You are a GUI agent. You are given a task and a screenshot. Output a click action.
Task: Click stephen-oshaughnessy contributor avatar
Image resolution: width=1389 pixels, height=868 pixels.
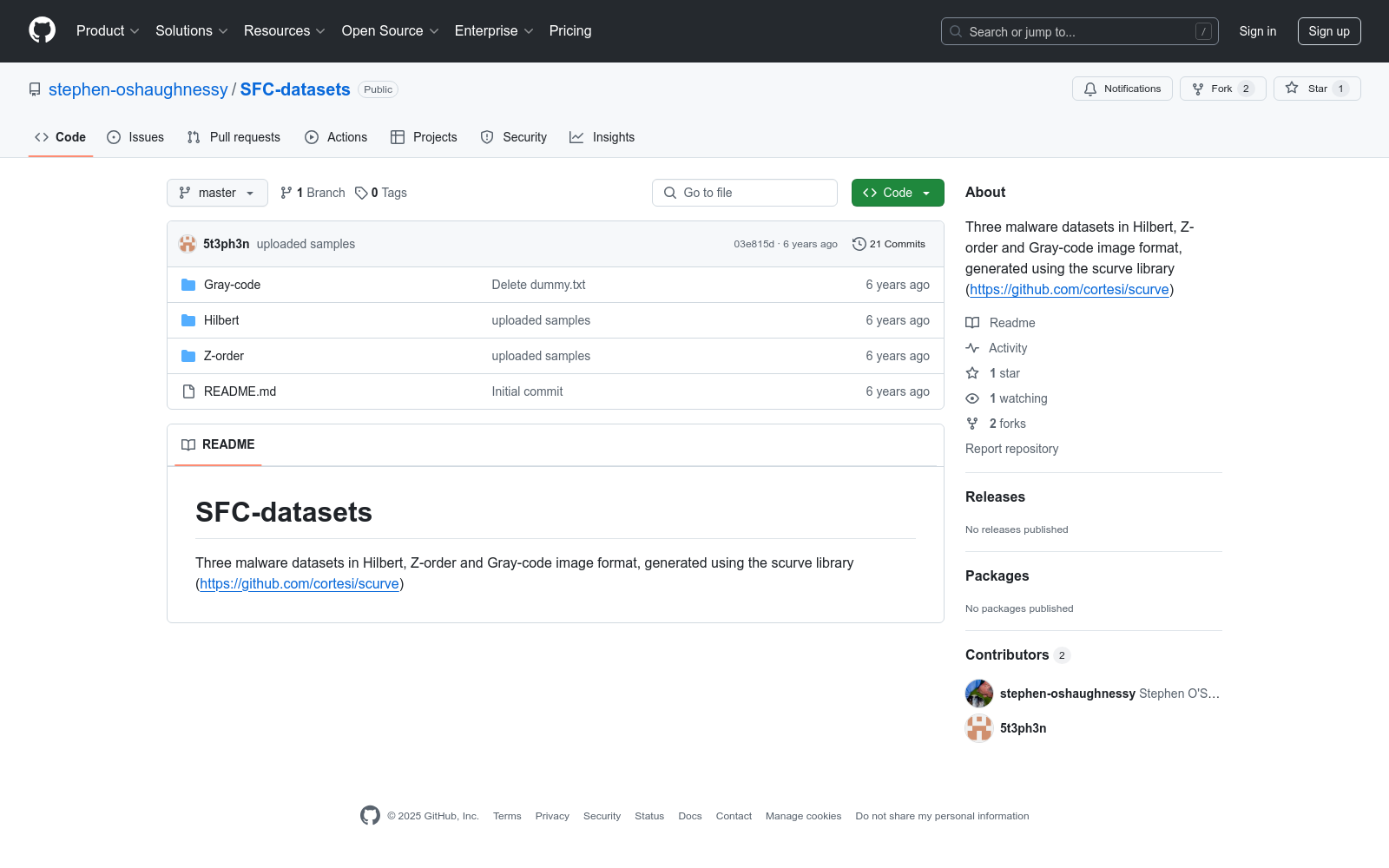coord(979,694)
